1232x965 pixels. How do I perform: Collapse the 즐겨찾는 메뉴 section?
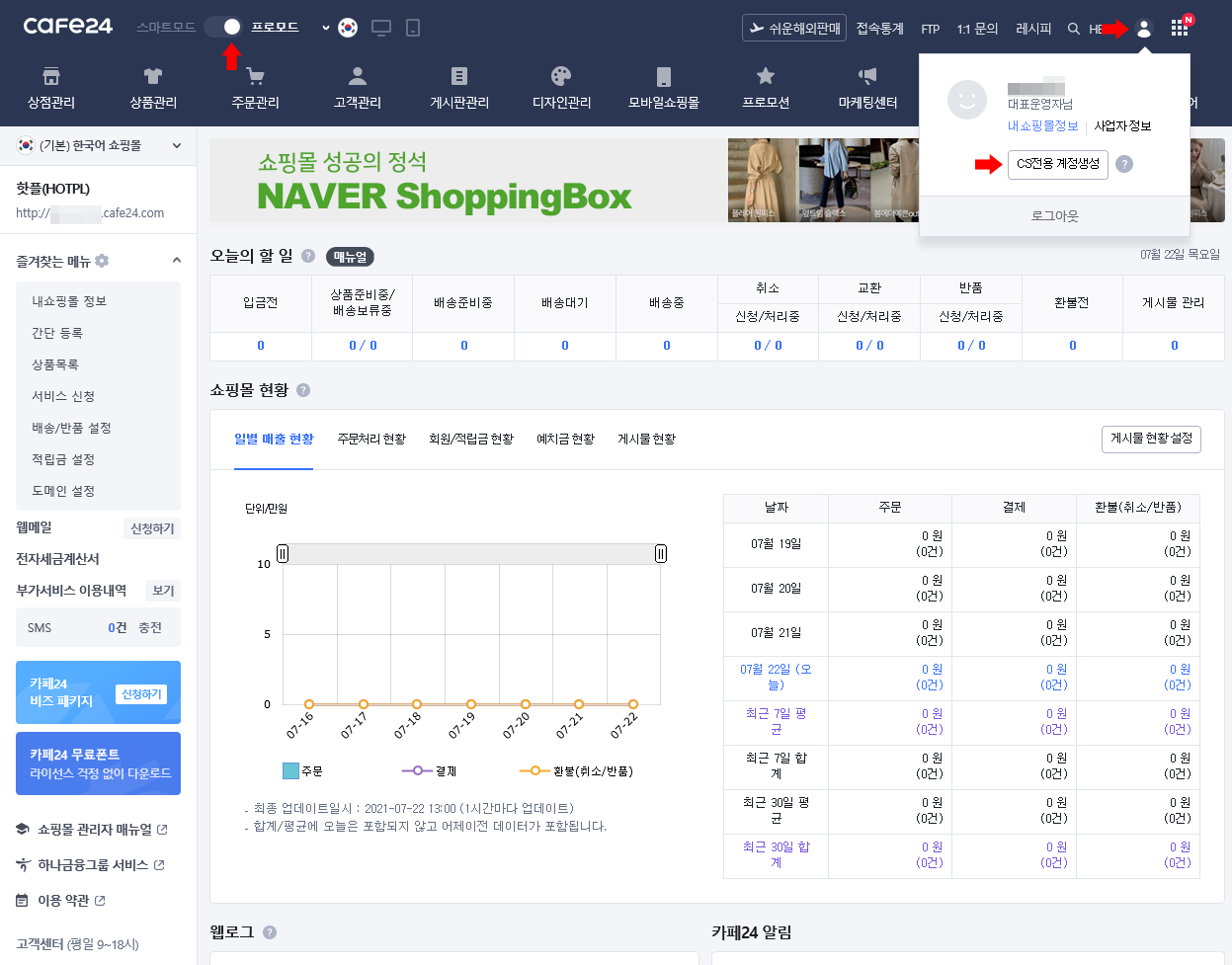177,261
